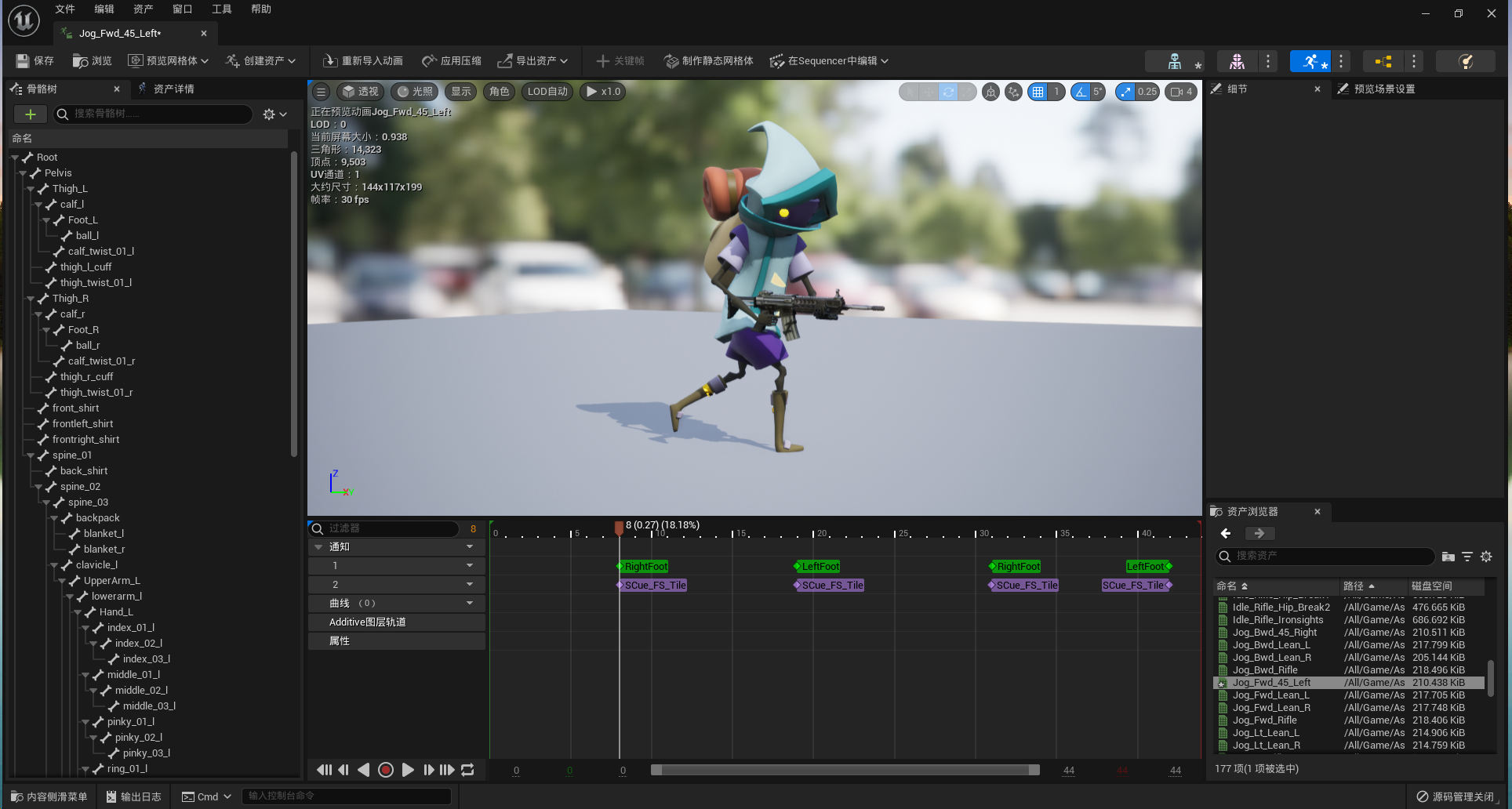The image size is (1512, 809).
Task: Click Make Static Mesh
Action: pyautogui.click(x=709, y=60)
